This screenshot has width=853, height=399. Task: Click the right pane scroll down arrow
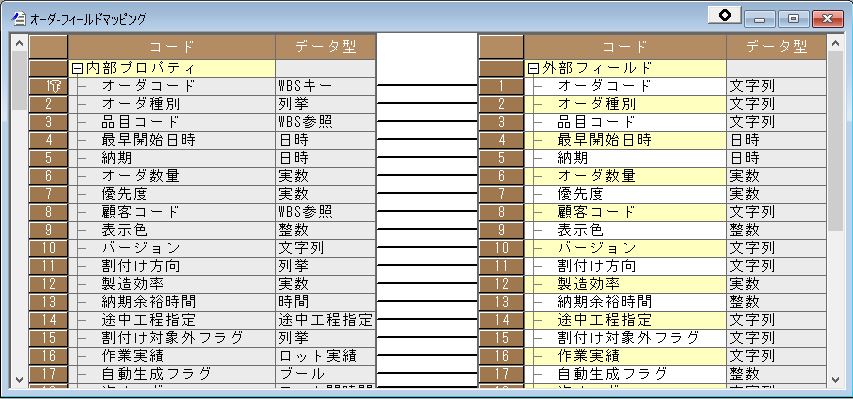point(836,379)
